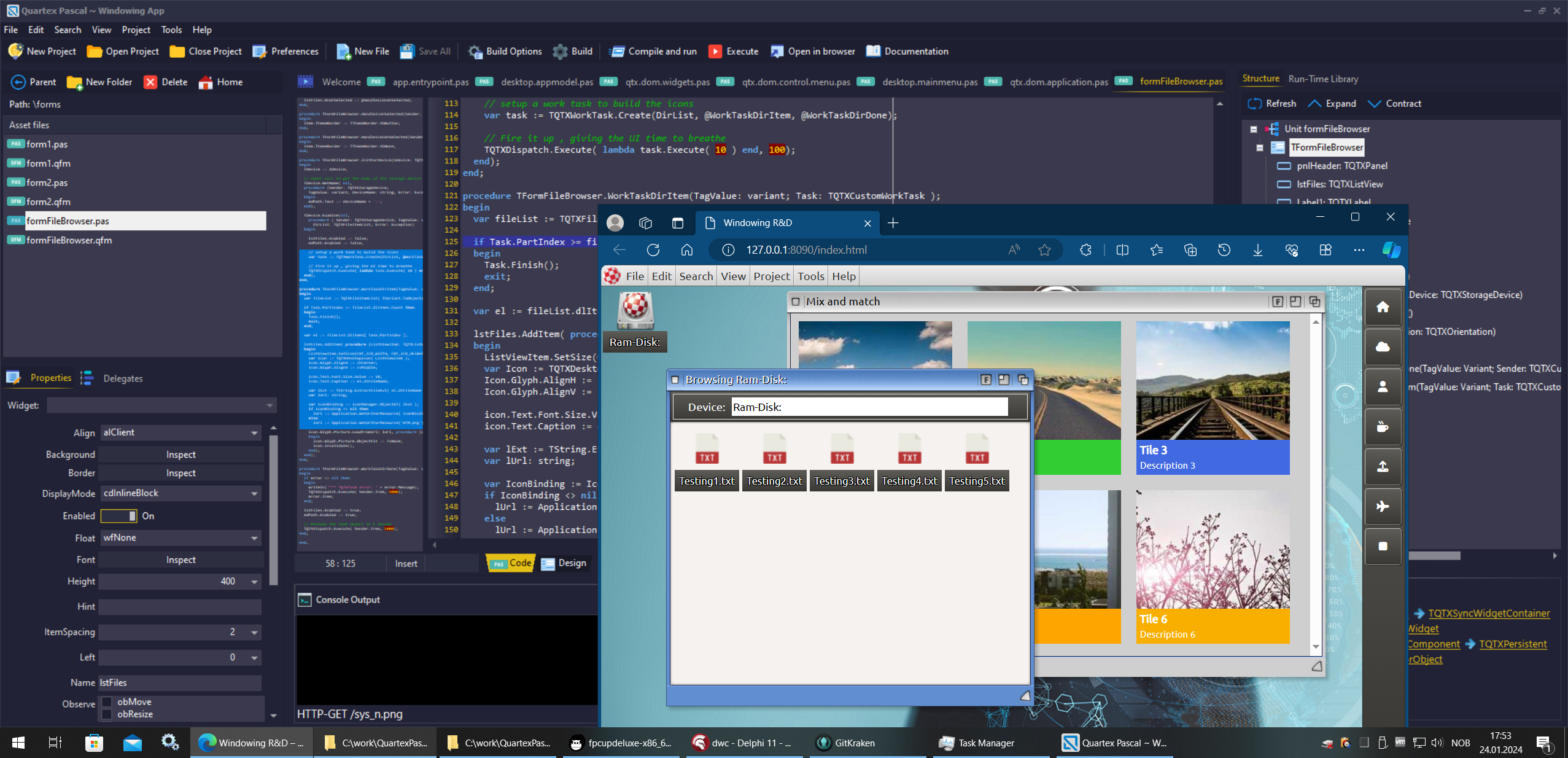Click the Build Options gear icon

point(475,52)
